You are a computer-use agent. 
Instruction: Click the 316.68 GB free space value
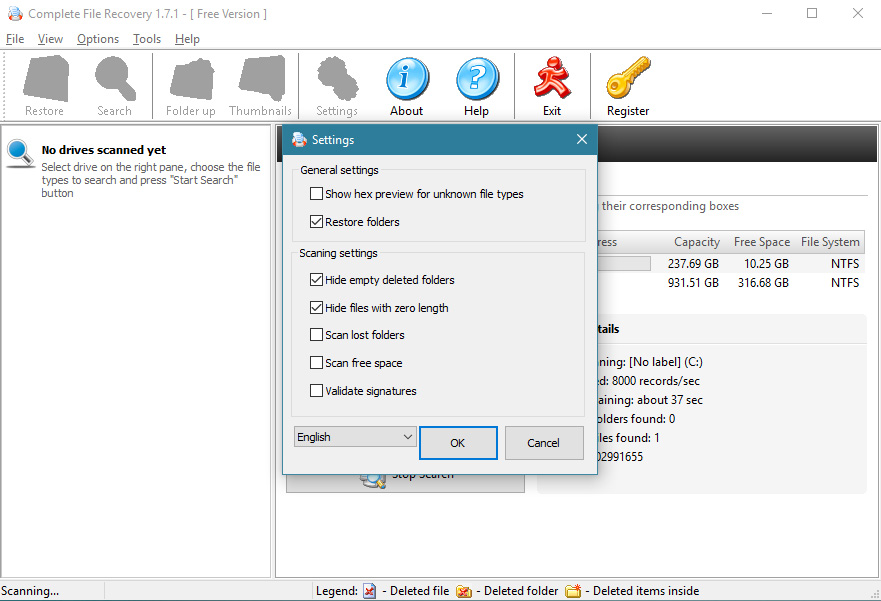click(x=763, y=283)
